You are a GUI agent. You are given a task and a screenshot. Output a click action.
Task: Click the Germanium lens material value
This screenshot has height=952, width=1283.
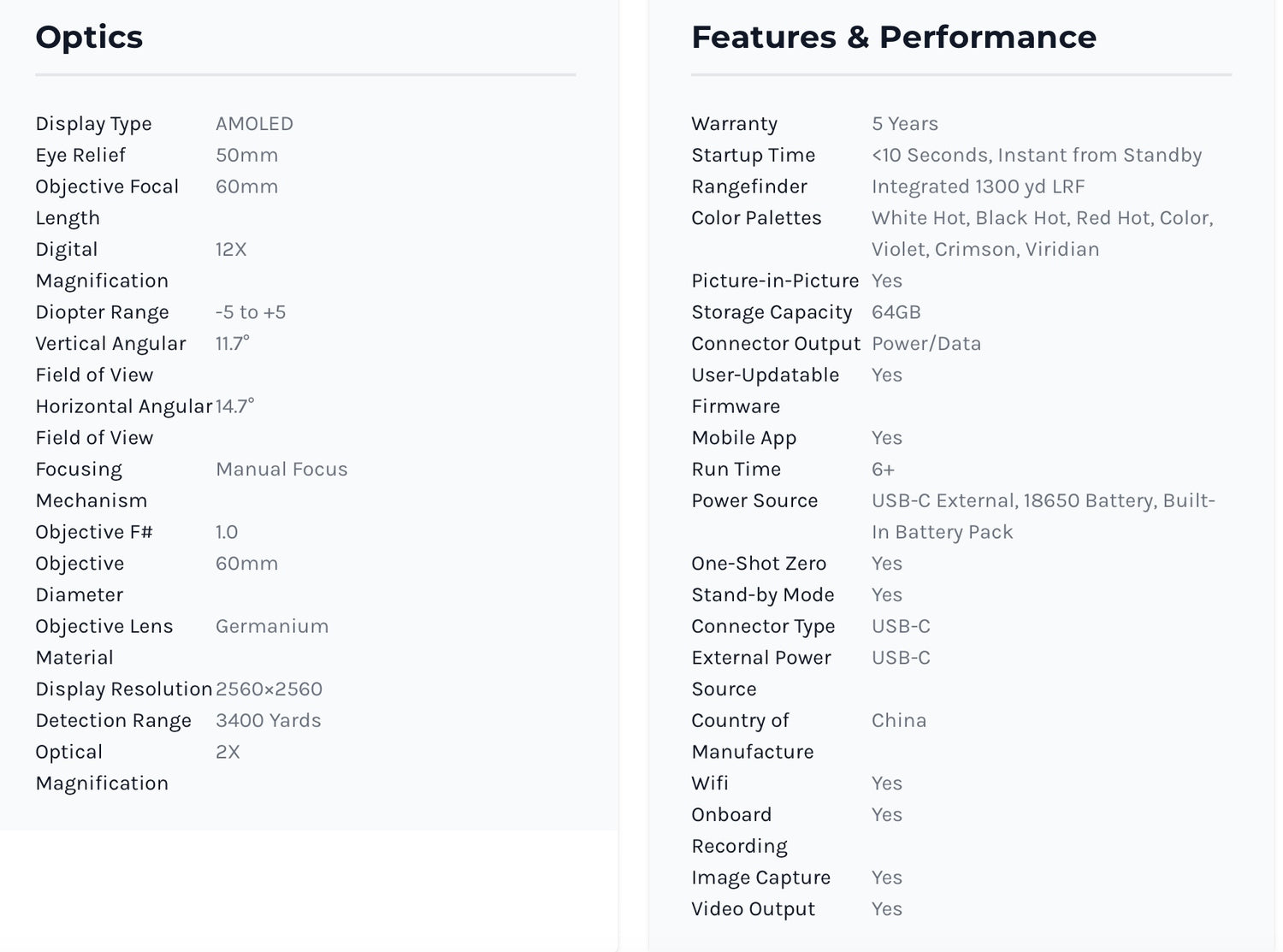point(272,627)
